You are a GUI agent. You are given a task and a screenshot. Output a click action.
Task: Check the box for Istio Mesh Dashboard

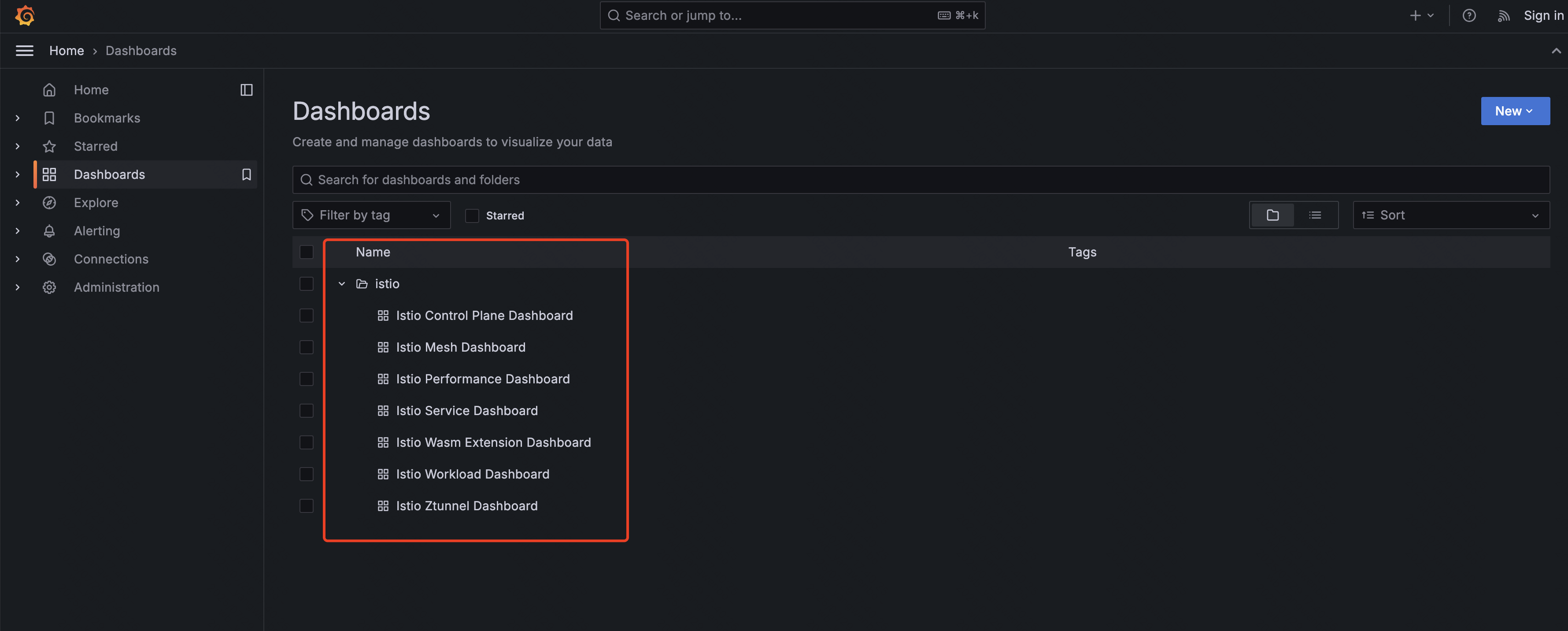tap(306, 347)
